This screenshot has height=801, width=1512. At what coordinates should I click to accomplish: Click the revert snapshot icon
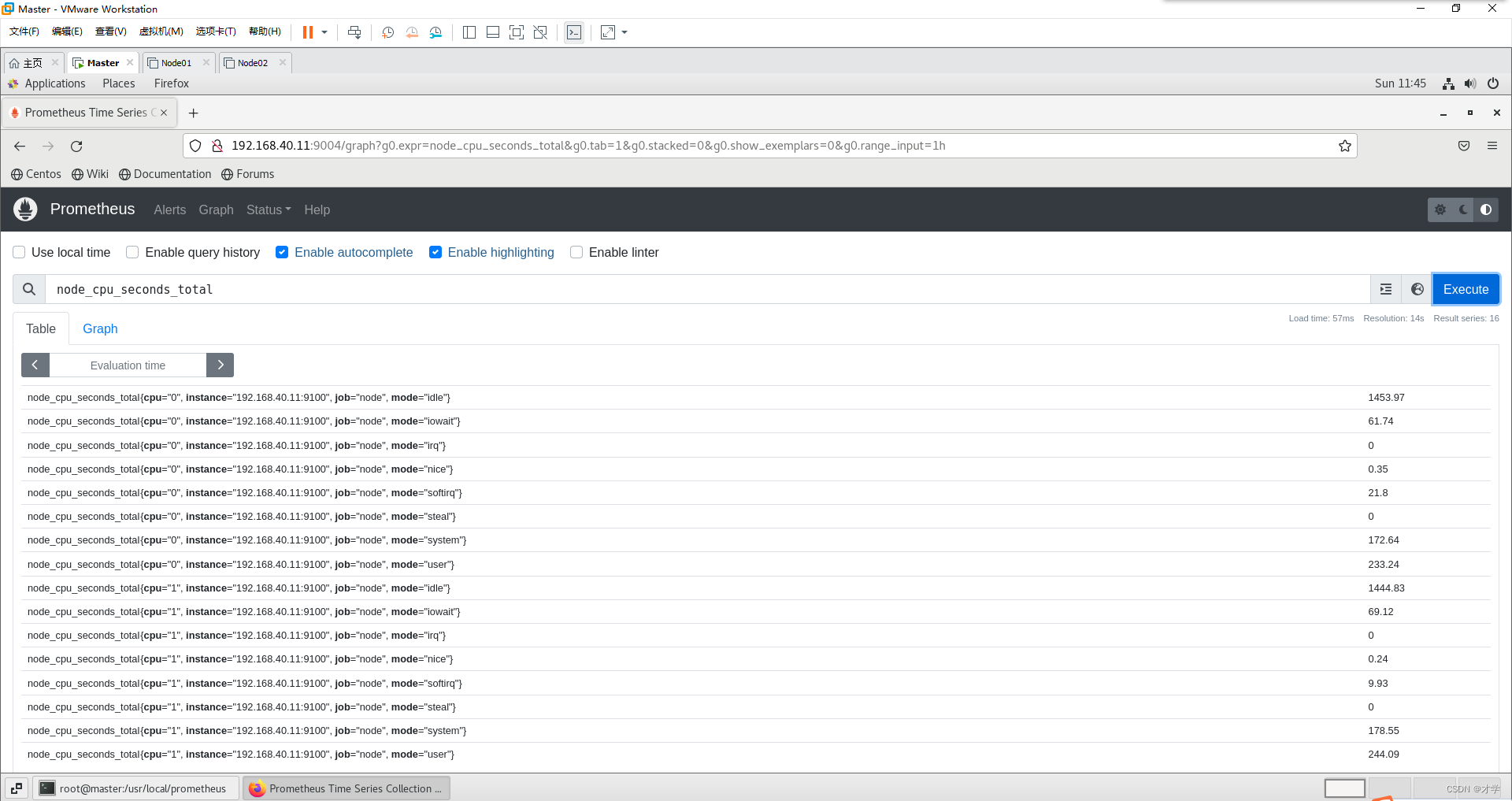point(412,32)
